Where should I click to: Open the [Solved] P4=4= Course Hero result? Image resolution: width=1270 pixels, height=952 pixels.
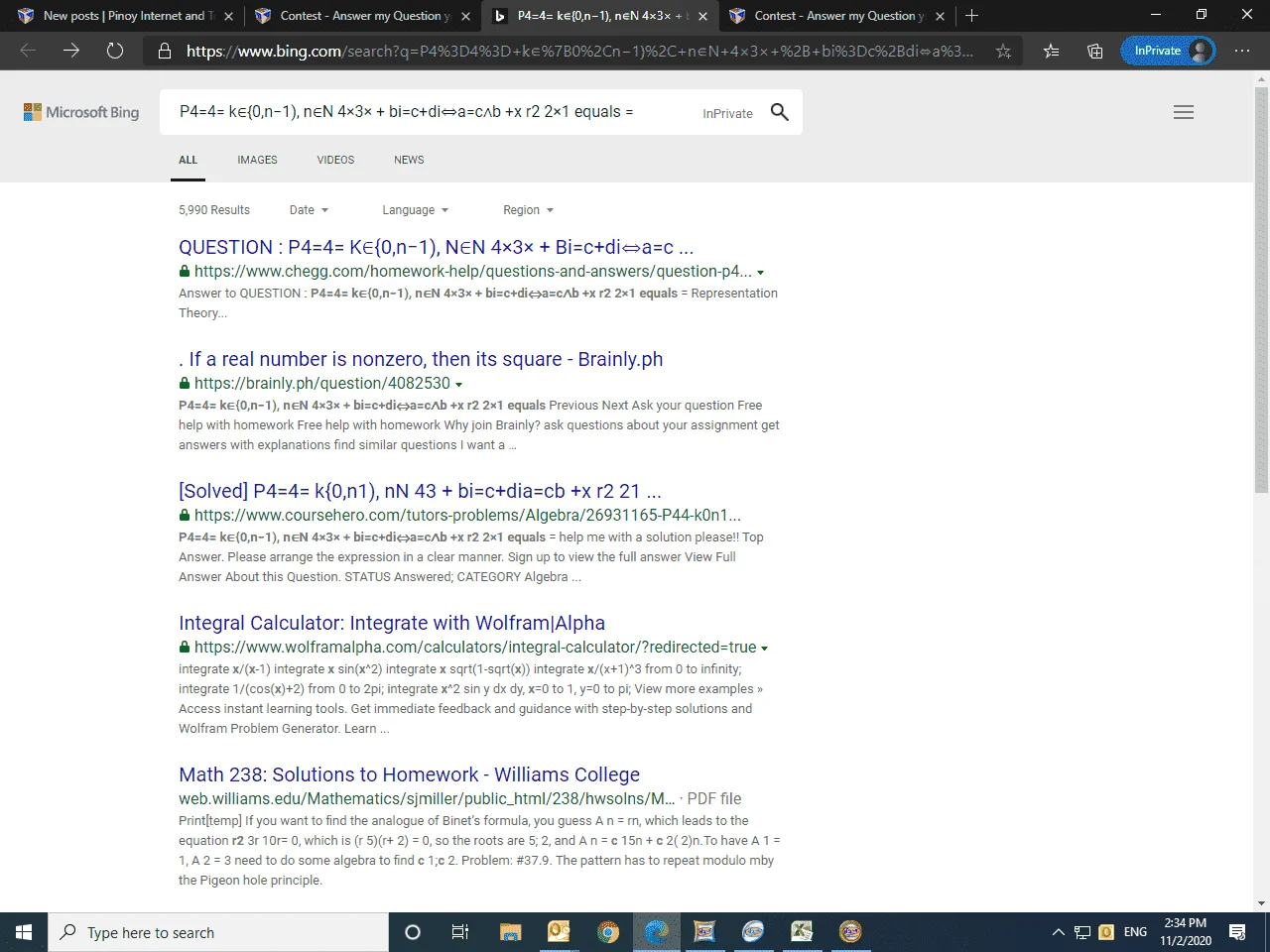pyautogui.click(x=420, y=491)
